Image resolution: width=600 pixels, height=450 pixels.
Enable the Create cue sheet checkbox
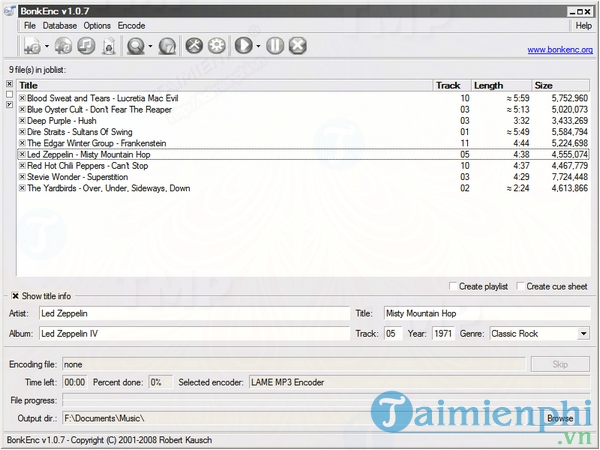[518, 286]
